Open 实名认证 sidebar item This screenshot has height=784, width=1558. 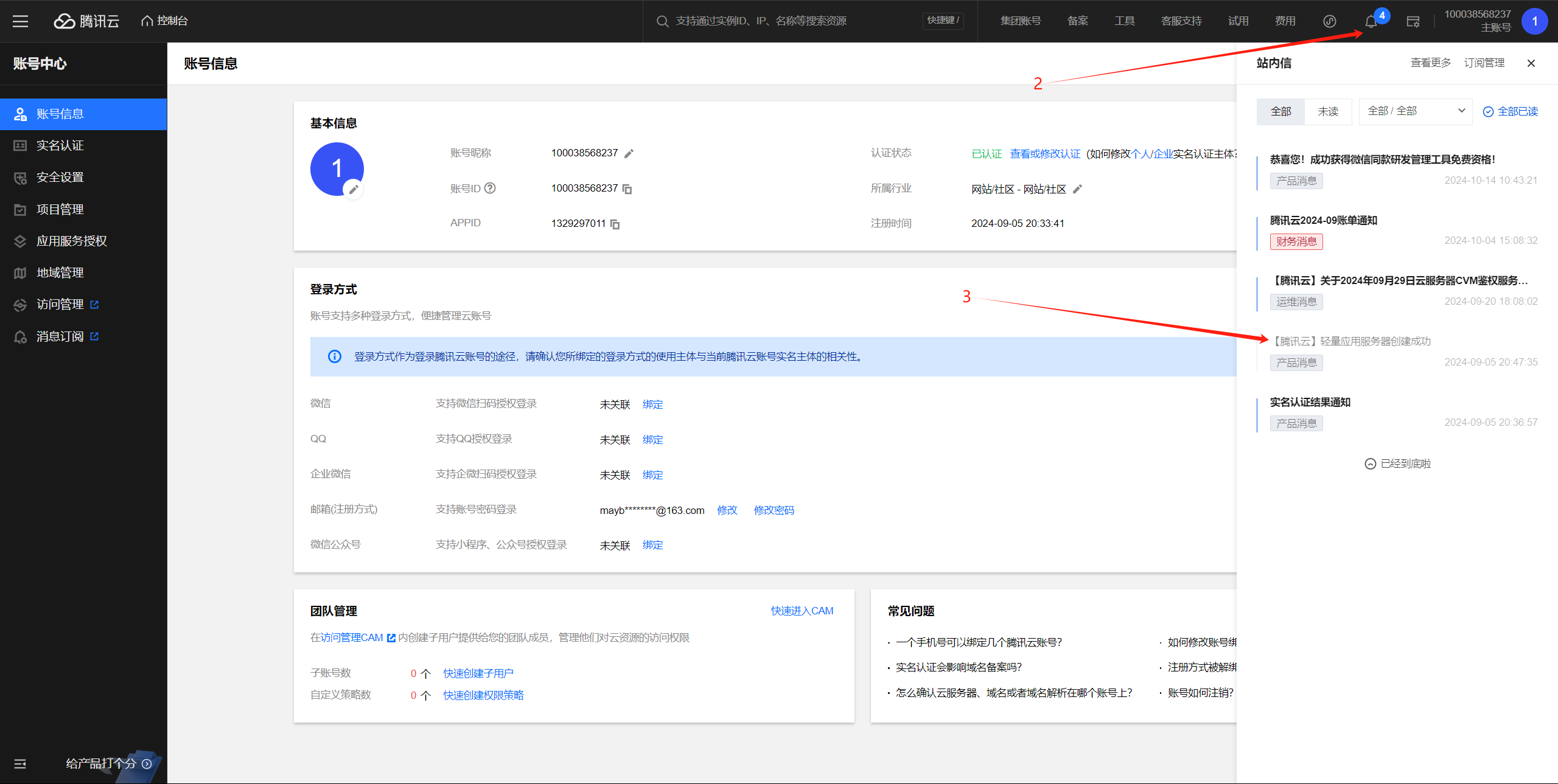[x=60, y=145]
